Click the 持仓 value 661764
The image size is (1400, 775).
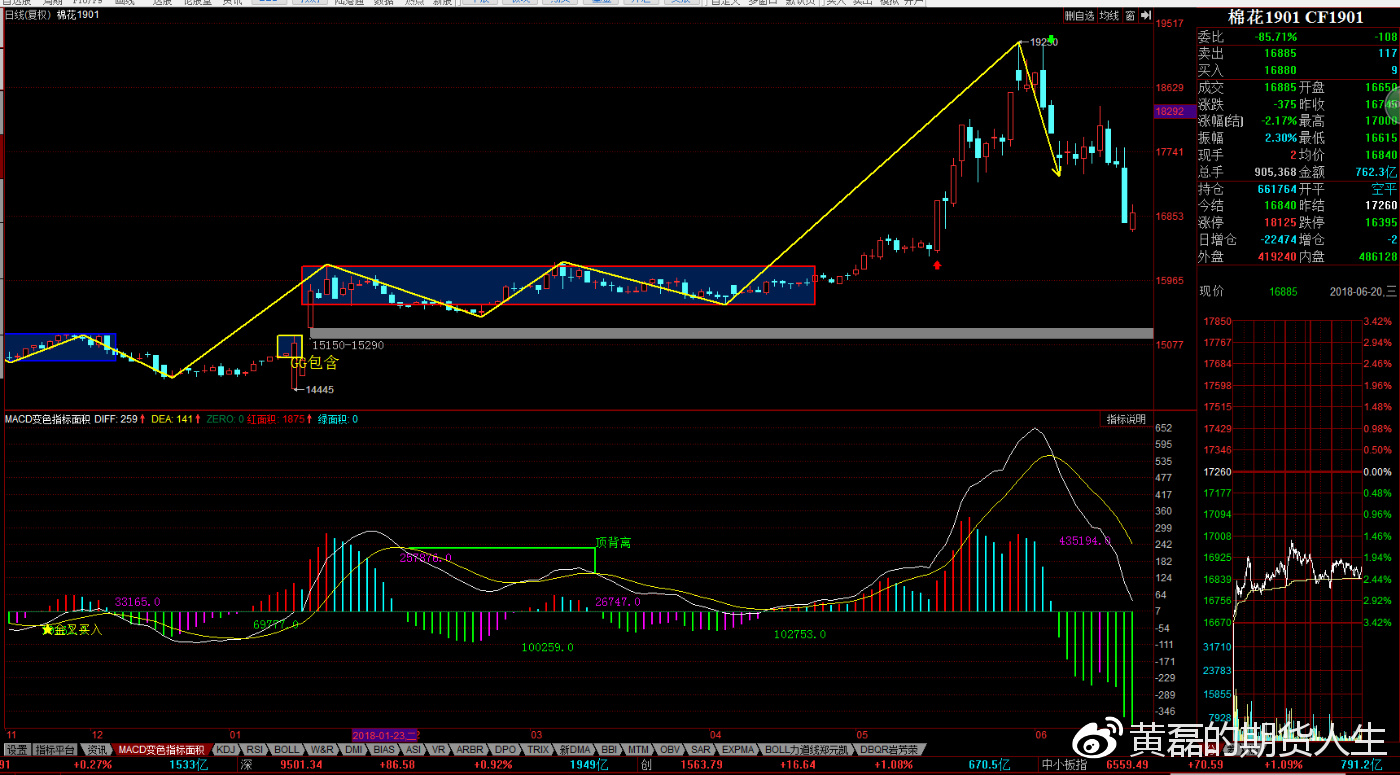coord(1277,189)
